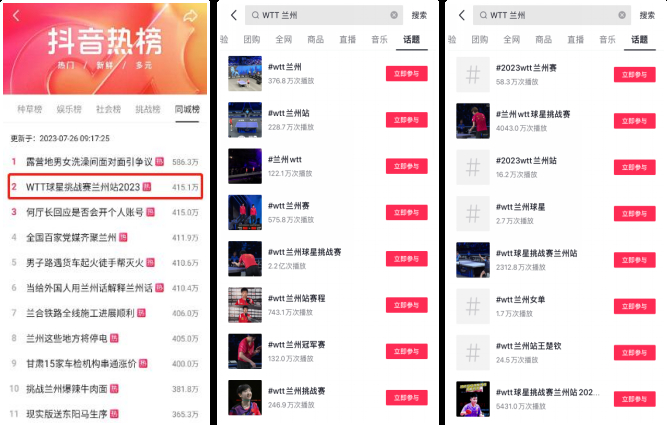Tap 立即参与 next to #兰州wtt球星挑战赛
This screenshot has width=667, height=425.
click(x=635, y=121)
